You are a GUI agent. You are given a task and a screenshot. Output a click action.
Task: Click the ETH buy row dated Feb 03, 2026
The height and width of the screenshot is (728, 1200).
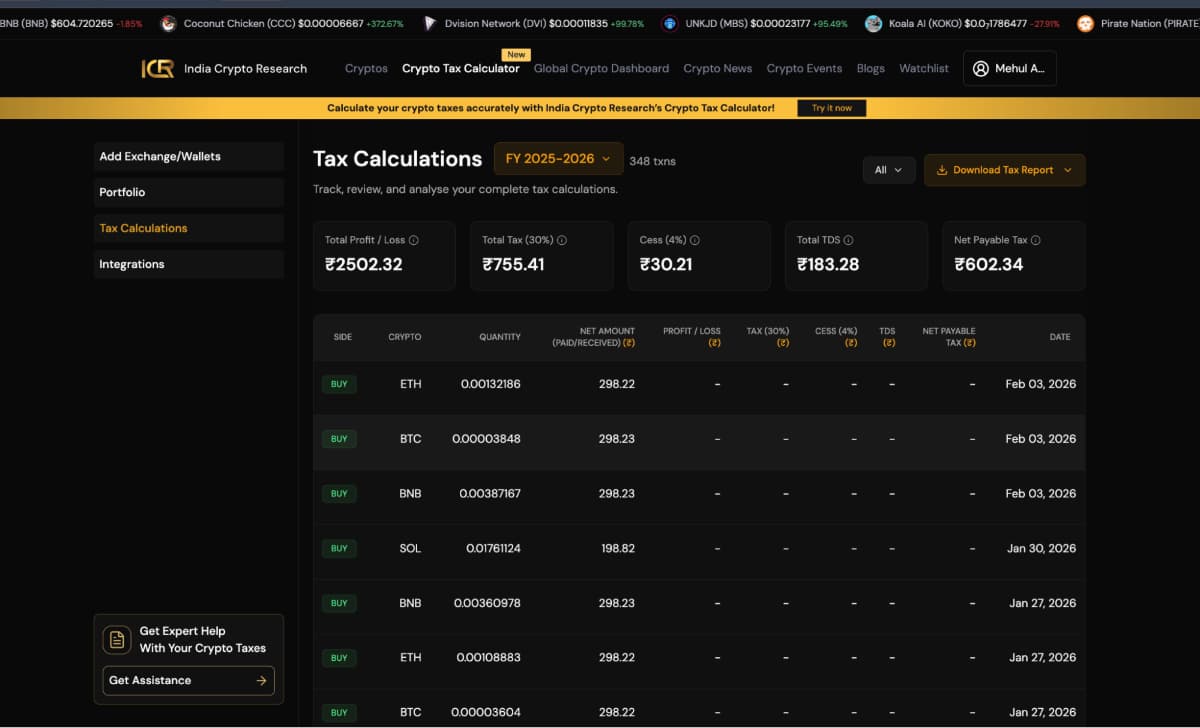click(698, 384)
